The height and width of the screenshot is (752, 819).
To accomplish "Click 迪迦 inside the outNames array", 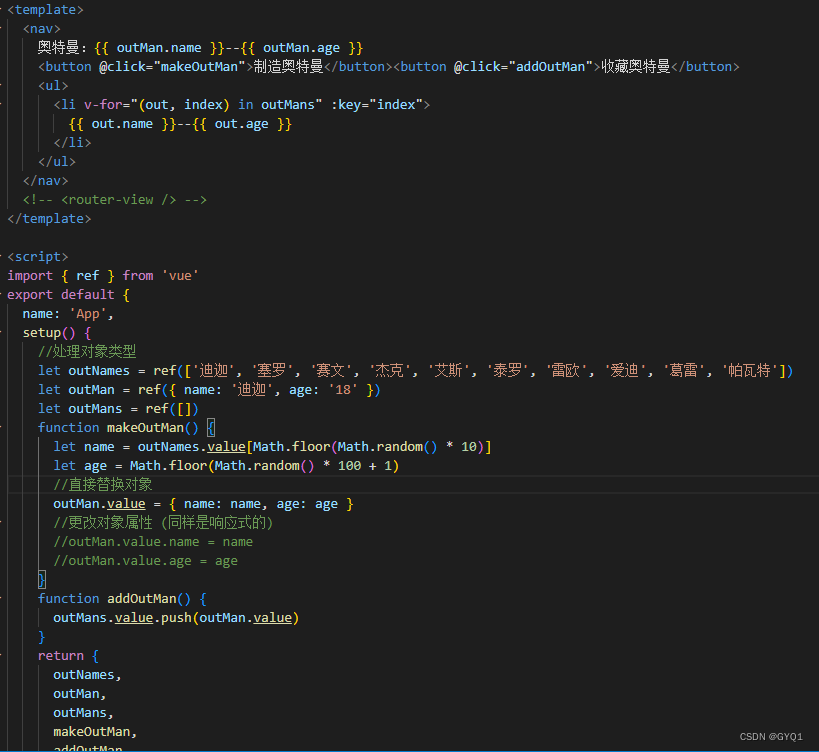I will point(215,370).
